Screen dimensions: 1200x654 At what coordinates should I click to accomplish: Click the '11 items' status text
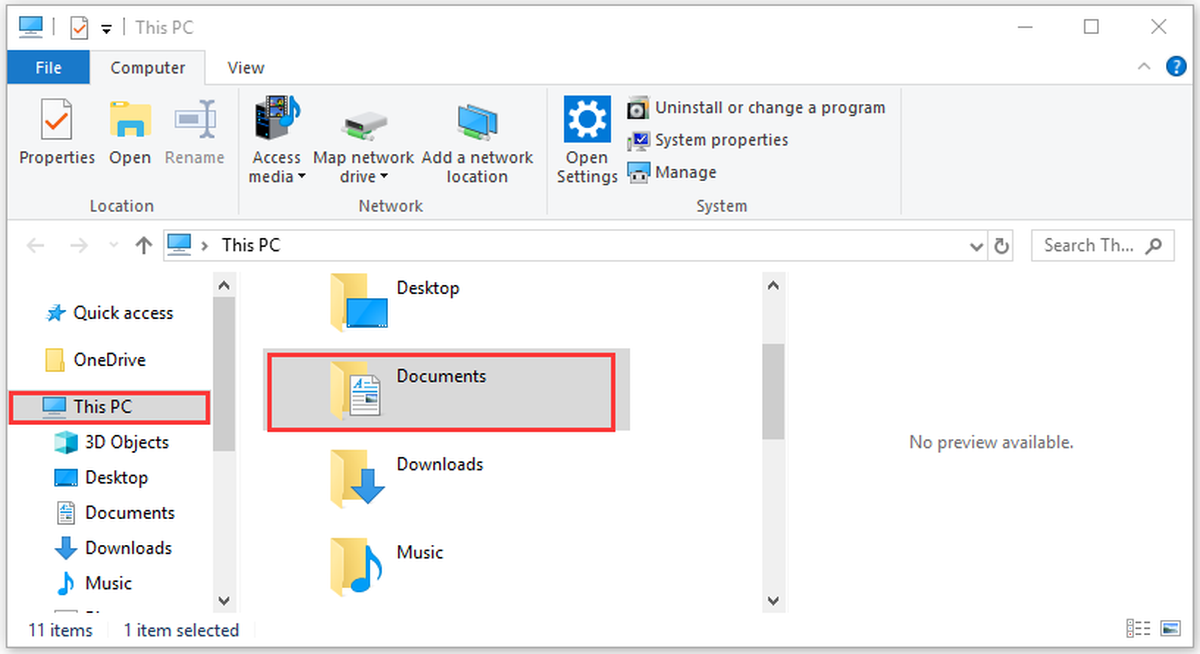(60, 630)
